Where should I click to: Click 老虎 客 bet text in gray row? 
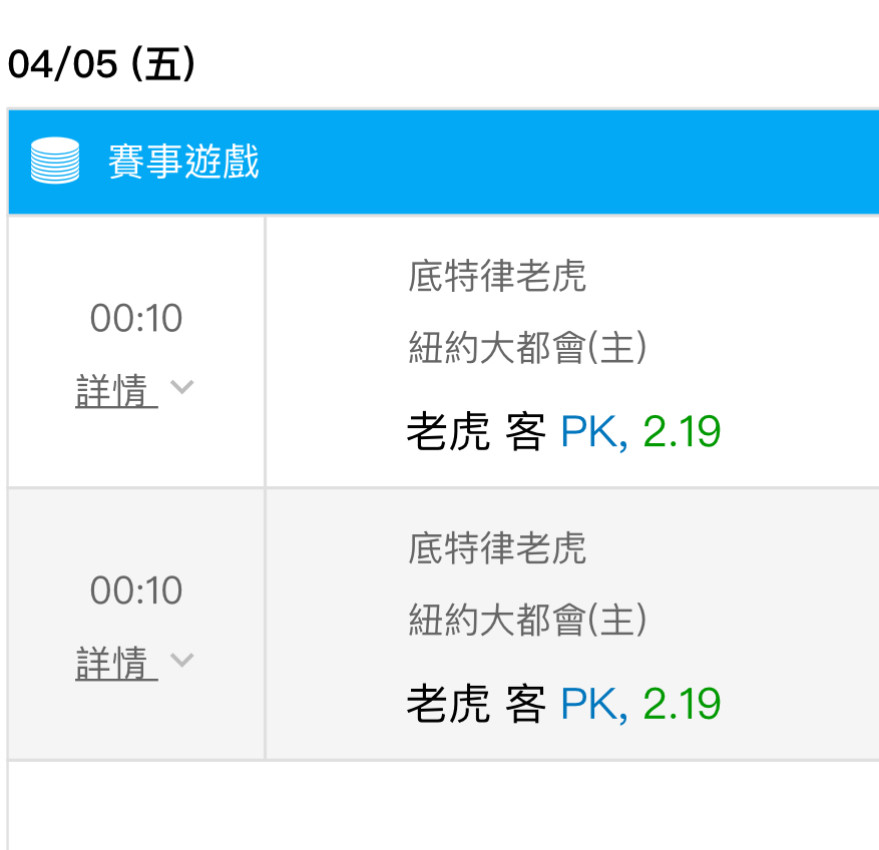point(476,704)
